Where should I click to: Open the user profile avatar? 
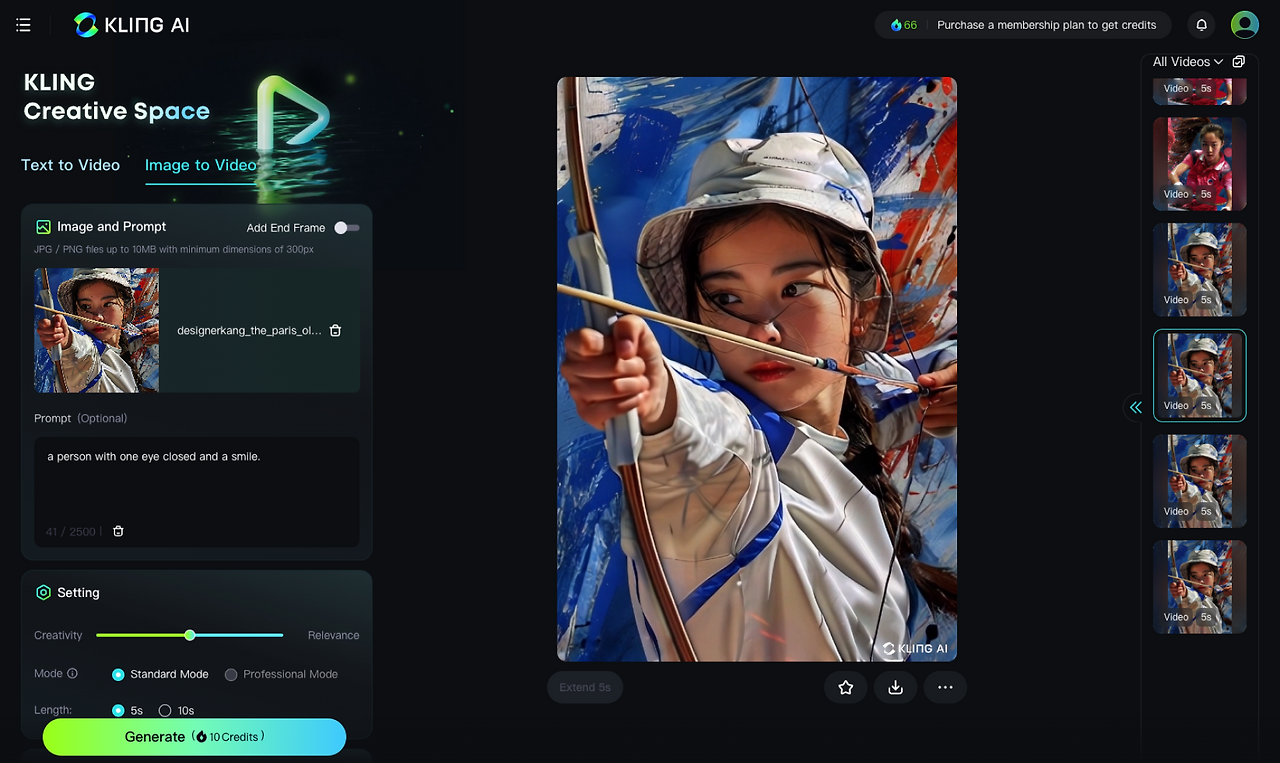[1245, 25]
